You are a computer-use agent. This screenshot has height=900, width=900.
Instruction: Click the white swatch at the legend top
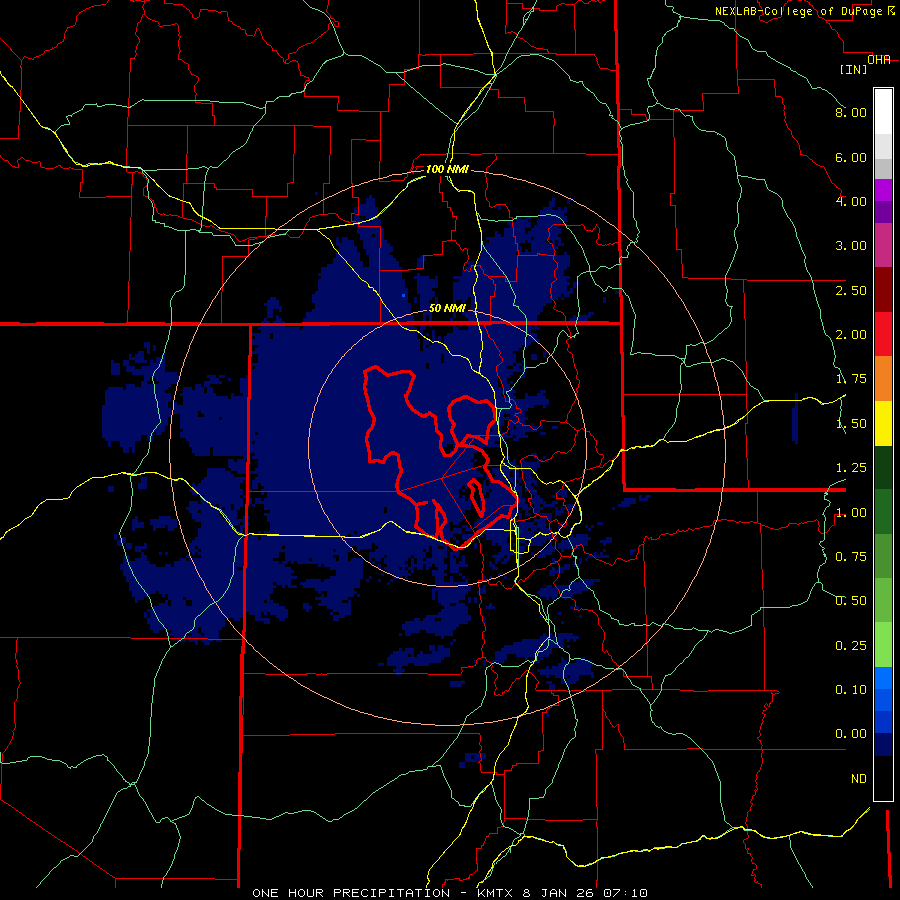883,112
